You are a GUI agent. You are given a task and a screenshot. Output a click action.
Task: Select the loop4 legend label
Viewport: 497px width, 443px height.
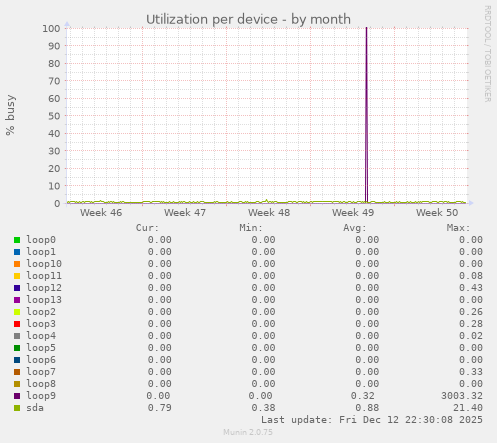pyautogui.click(x=41, y=336)
